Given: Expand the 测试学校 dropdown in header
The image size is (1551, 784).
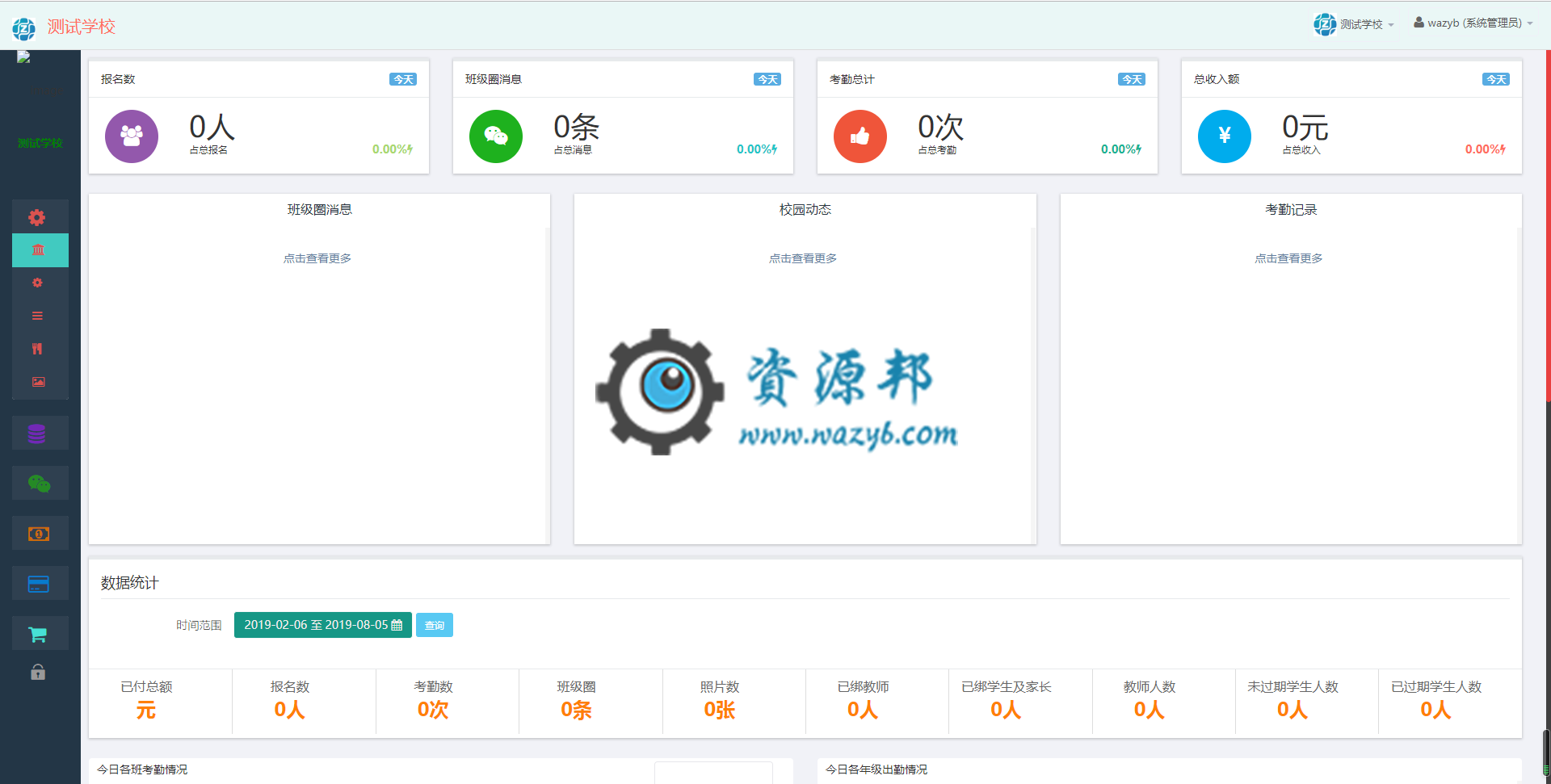Looking at the screenshot, I should 1355,24.
